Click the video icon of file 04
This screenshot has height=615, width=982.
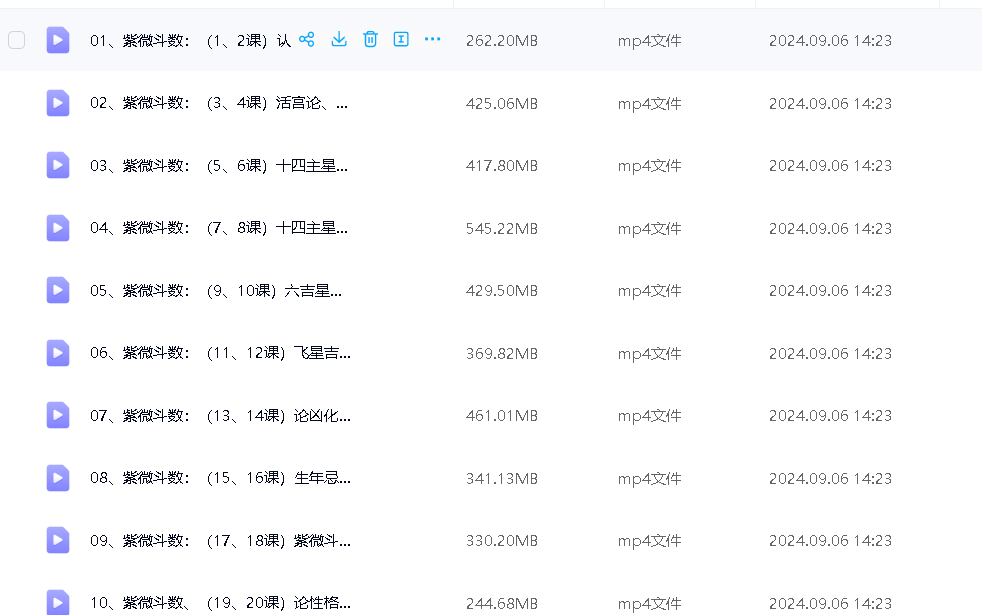pos(58,228)
